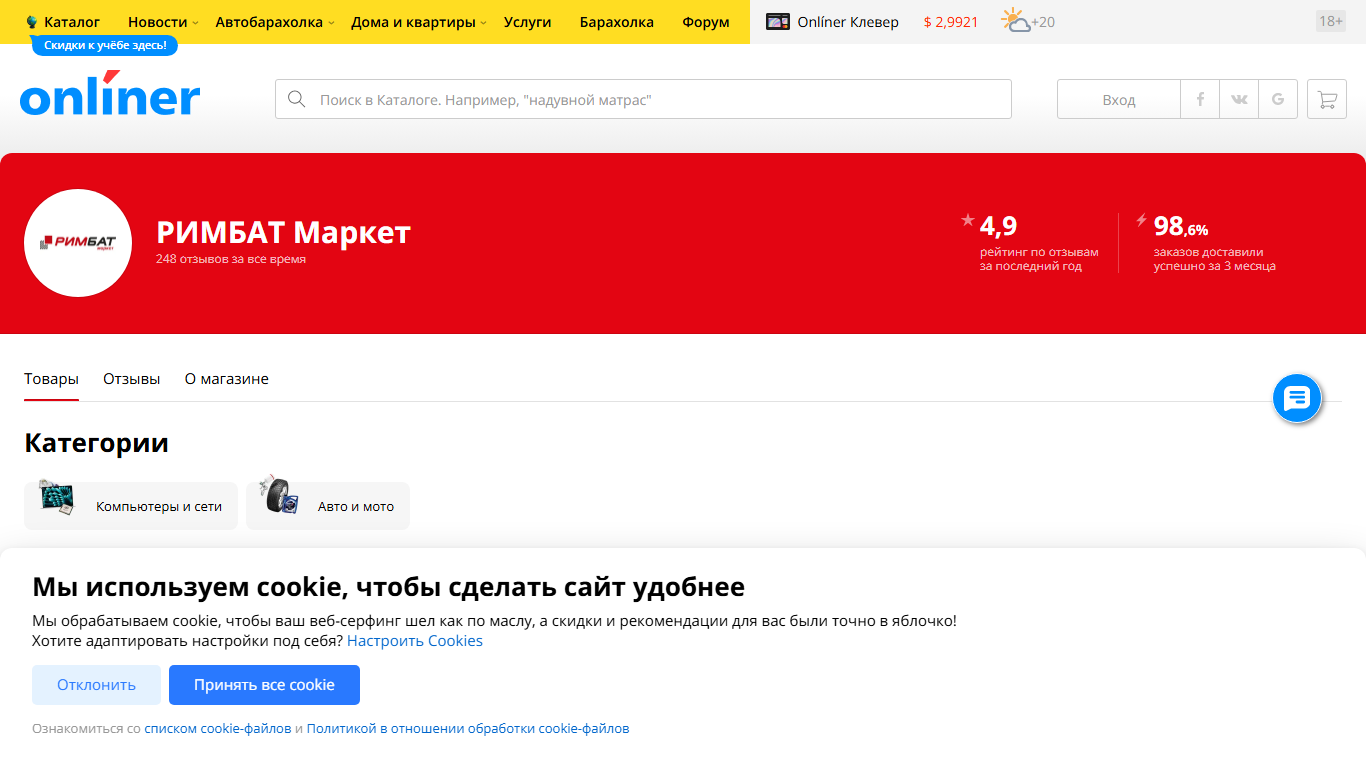Click the weather forecast icon
The image size is (1366, 768).
point(1017,21)
